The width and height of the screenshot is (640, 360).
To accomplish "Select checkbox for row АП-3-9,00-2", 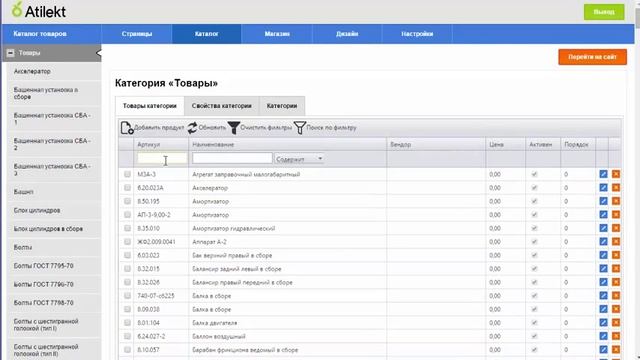I will [x=127, y=215].
